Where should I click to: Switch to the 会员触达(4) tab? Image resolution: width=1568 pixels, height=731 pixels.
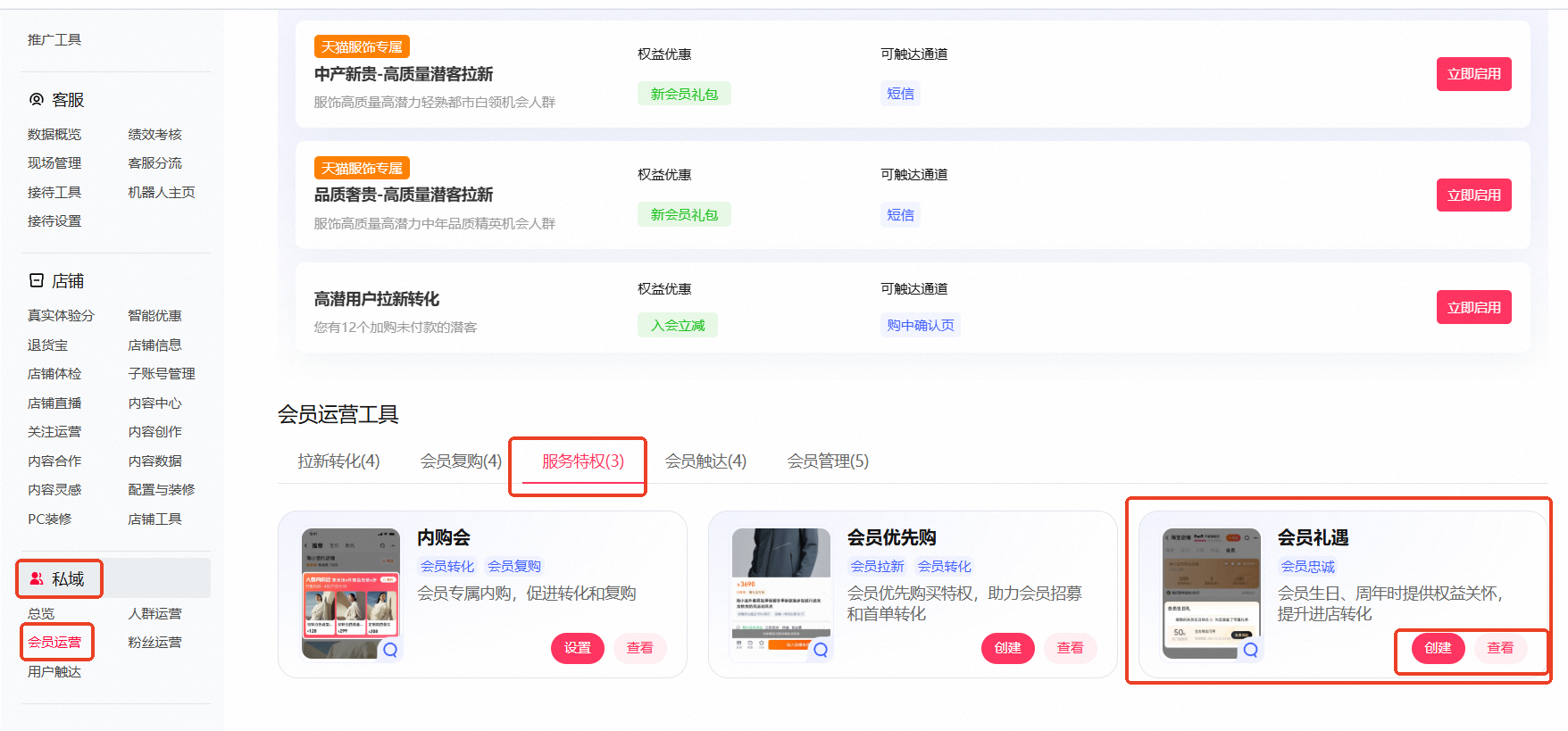click(x=705, y=461)
